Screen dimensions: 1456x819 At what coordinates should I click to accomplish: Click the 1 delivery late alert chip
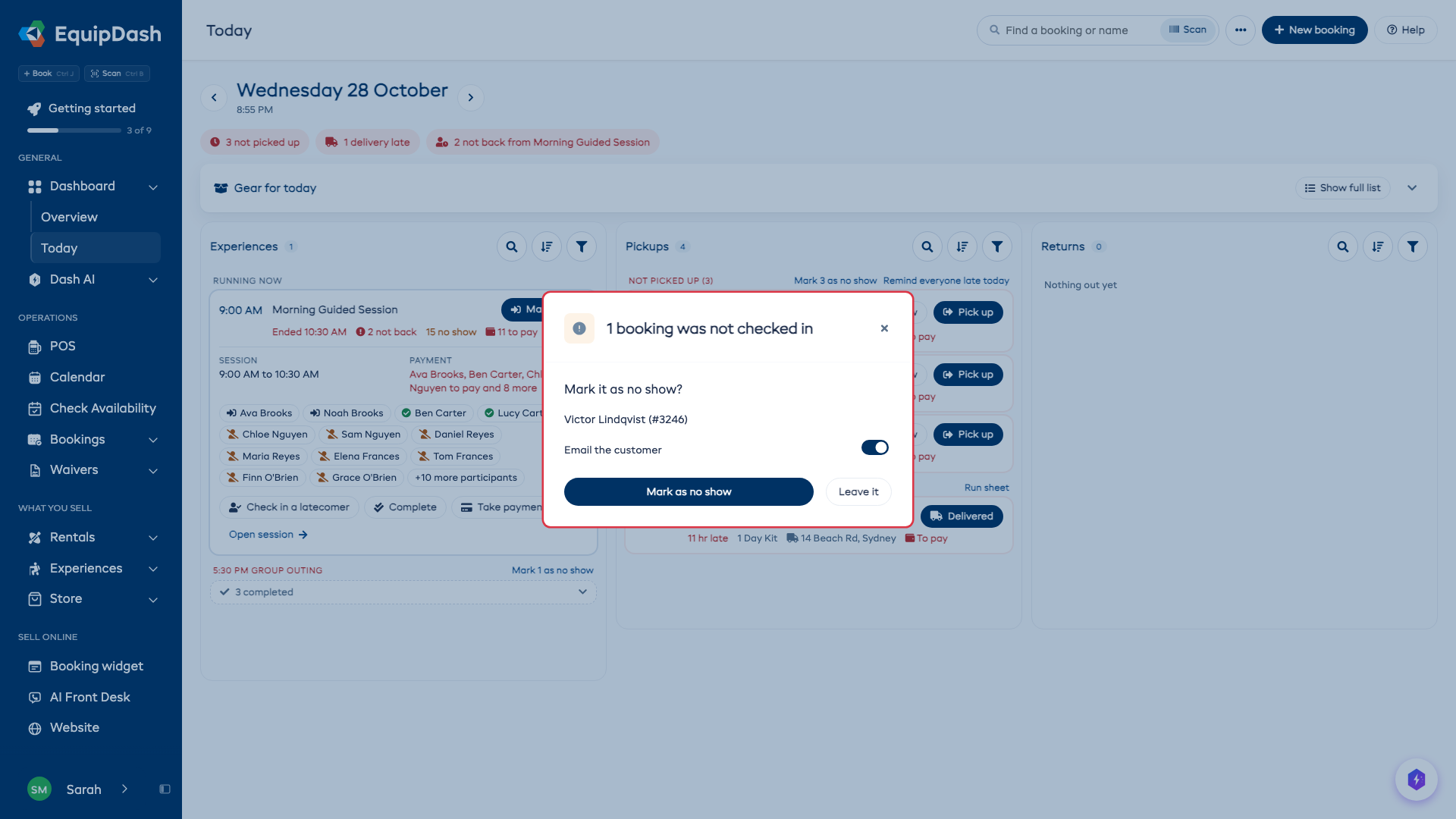click(x=368, y=142)
